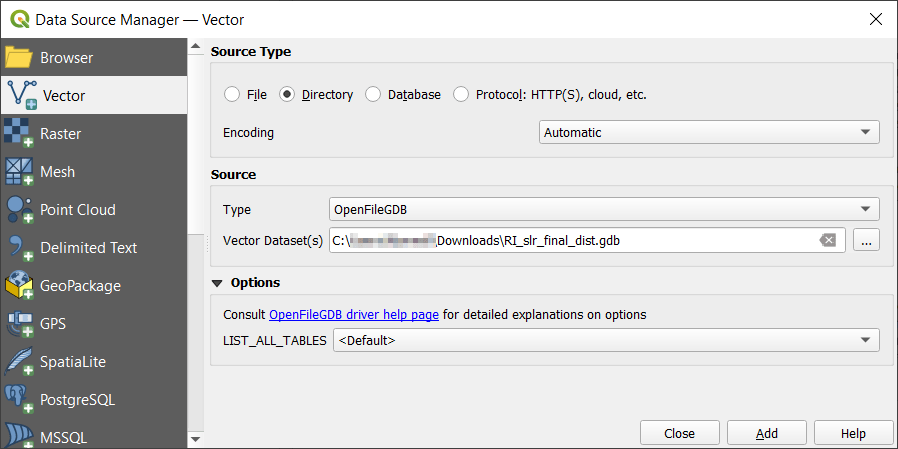Click the Close button

click(x=680, y=433)
